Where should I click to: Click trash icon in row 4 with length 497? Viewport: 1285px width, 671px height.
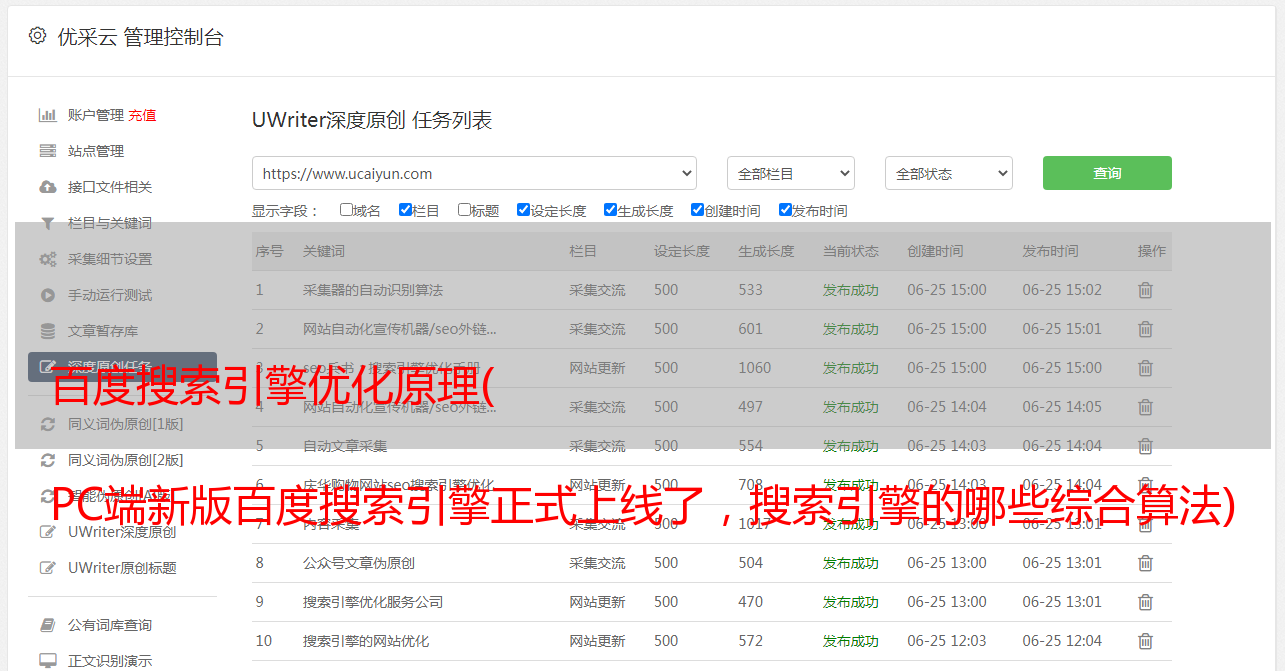tap(1145, 407)
